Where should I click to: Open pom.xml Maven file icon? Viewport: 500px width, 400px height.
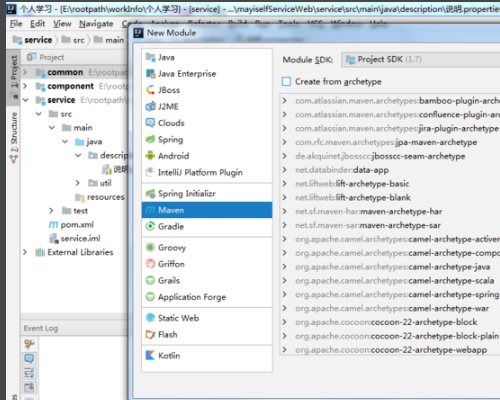[x=53, y=225]
